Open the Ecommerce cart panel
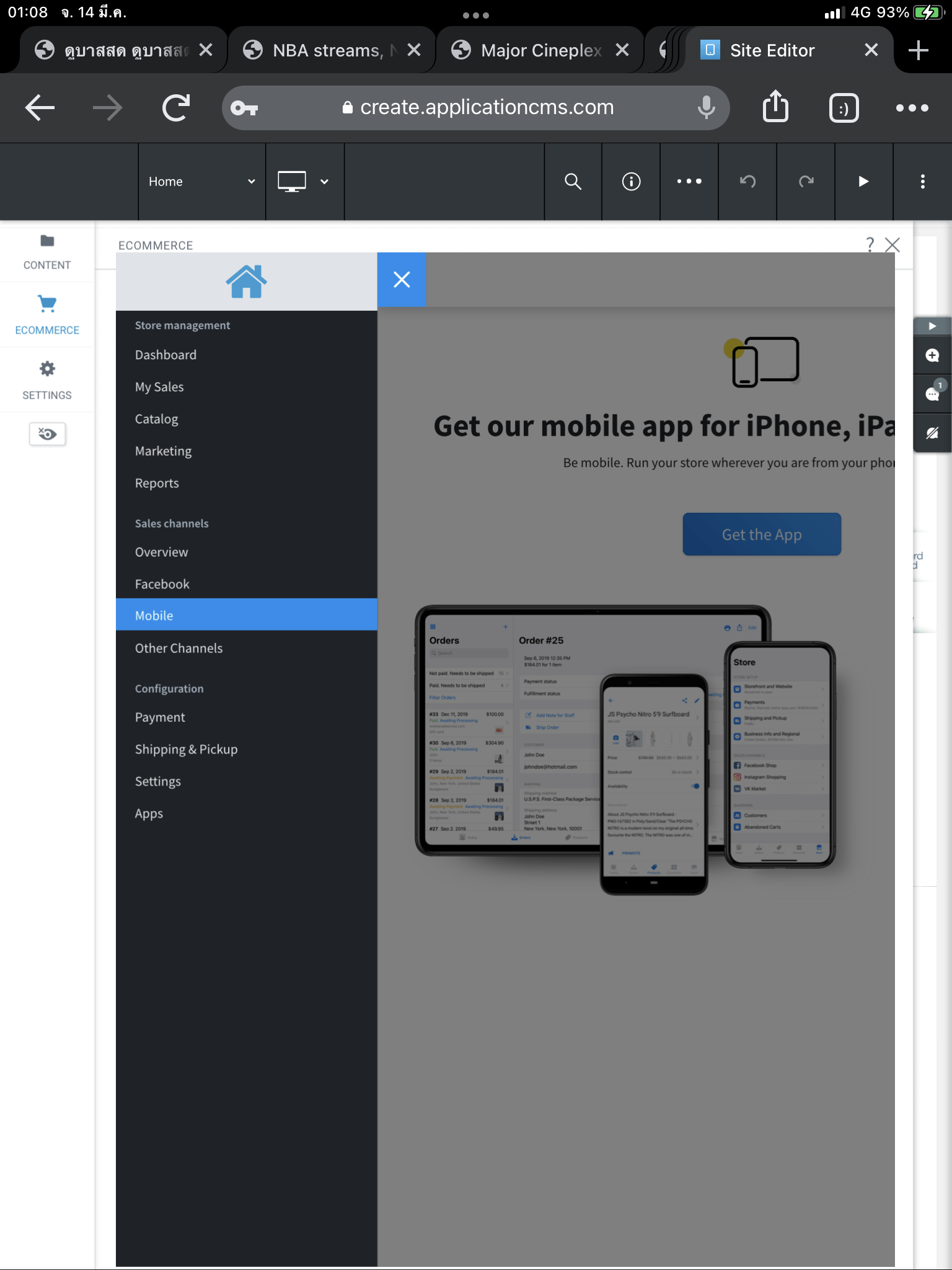The width and height of the screenshot is (952, 1270). 47,315
